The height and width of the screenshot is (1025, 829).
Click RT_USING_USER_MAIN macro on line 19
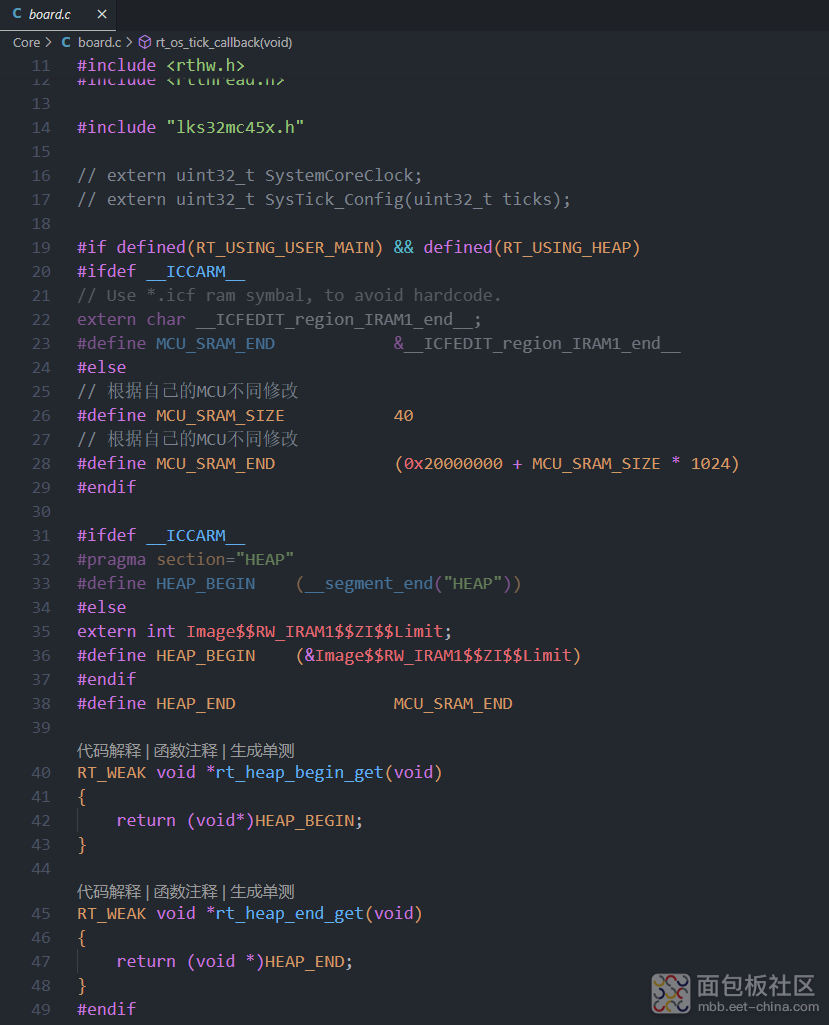(284, 248)
